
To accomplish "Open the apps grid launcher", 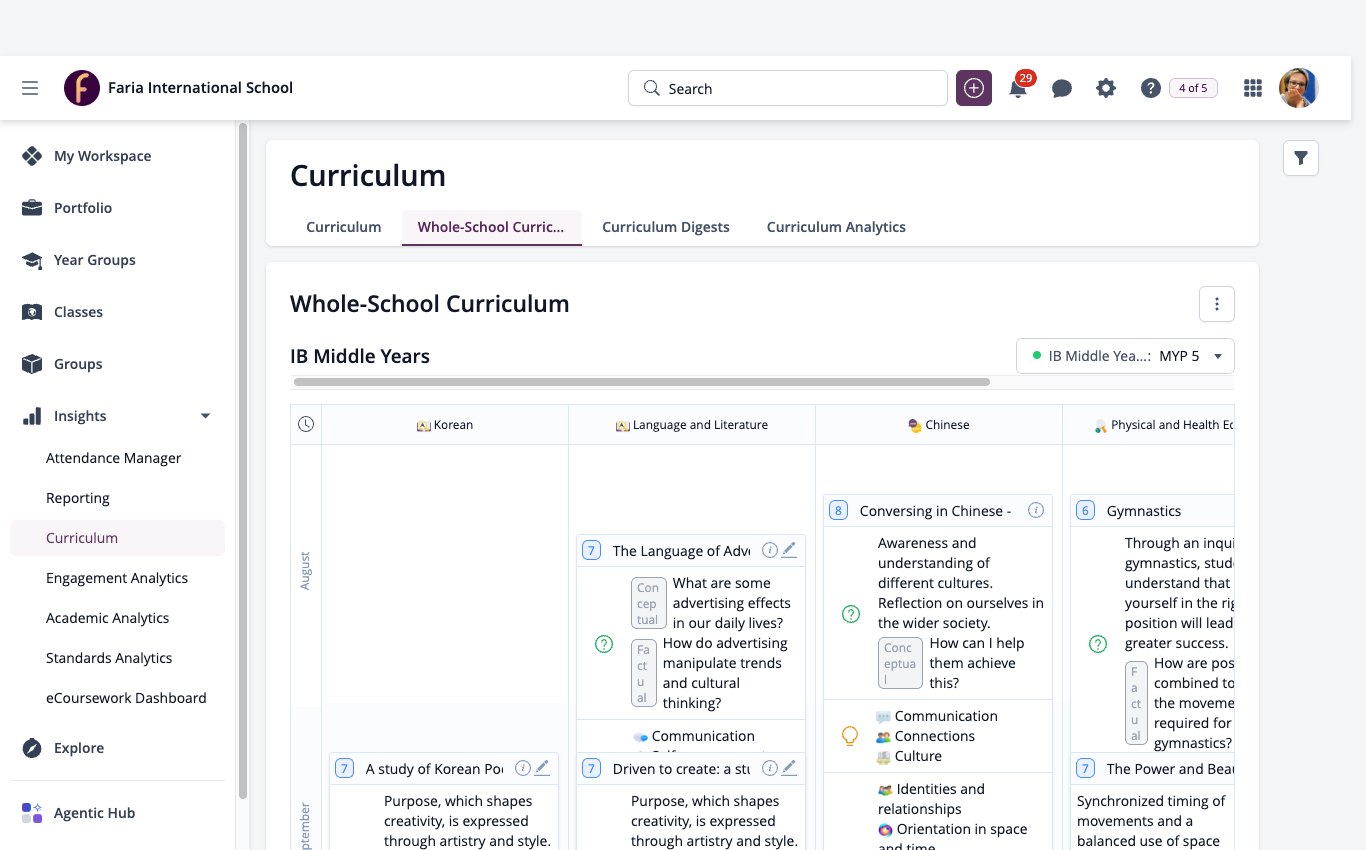I will point(1252,88).
